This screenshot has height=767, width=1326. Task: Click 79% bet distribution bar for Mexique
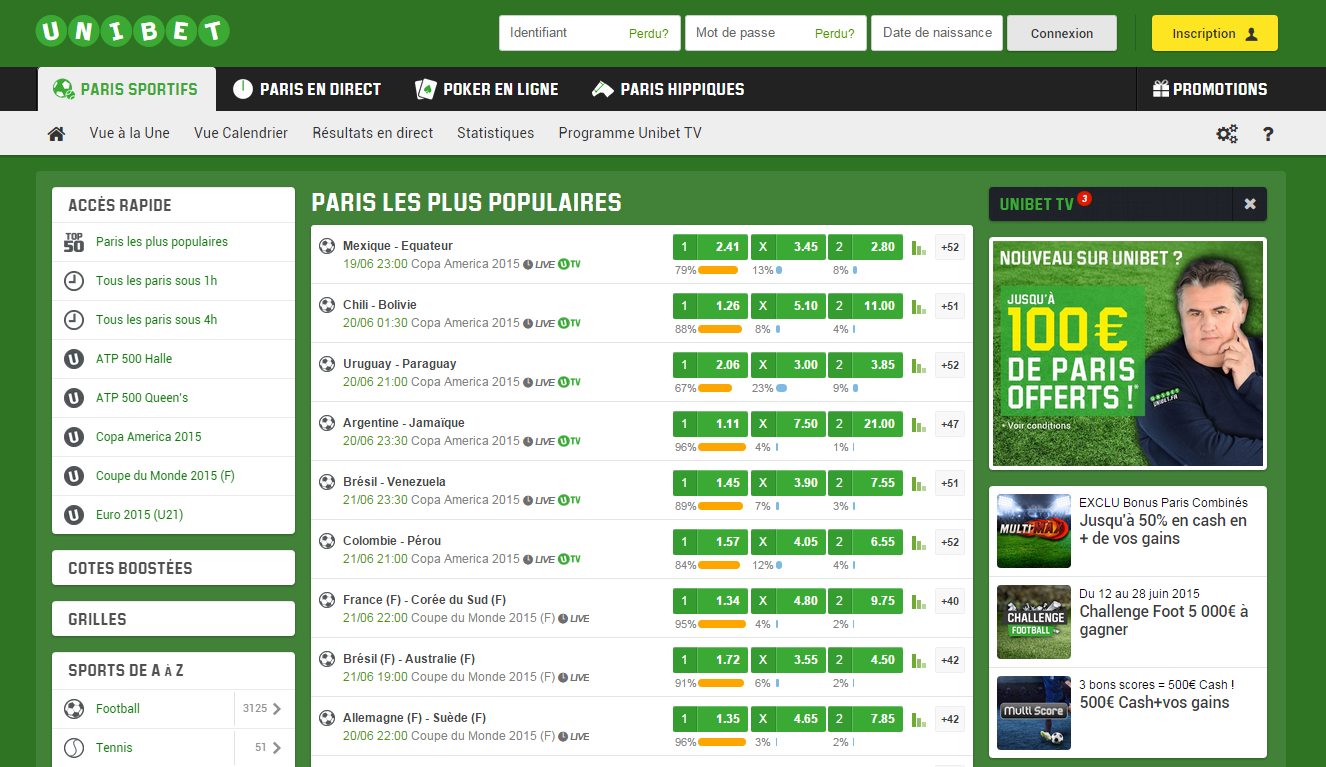click(x=718, y=270)
